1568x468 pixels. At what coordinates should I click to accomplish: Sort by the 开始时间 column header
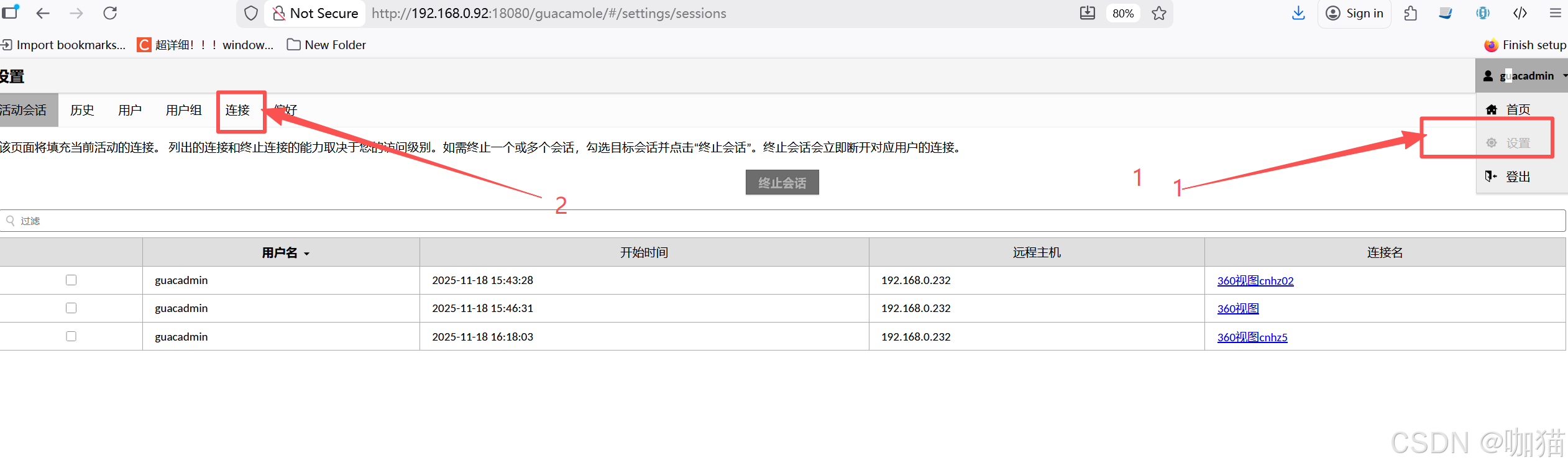pos(644,252)
